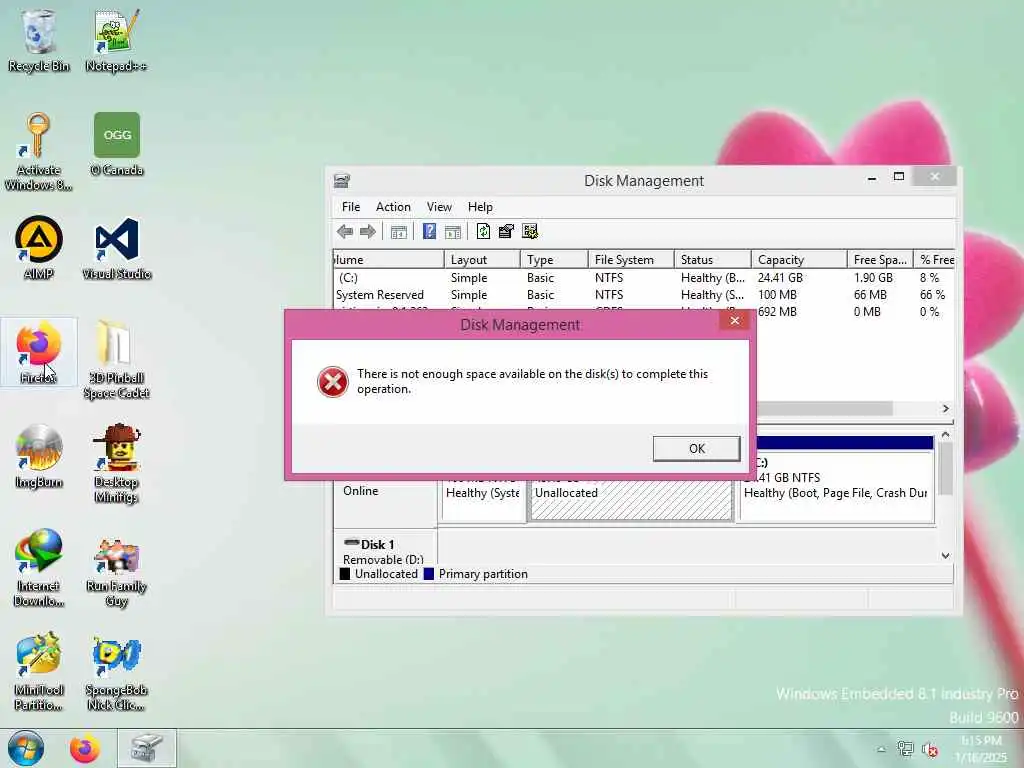1024x768 pixels.
Task: Select the MiniTool Partition shortcut
Action: [39, 672]
